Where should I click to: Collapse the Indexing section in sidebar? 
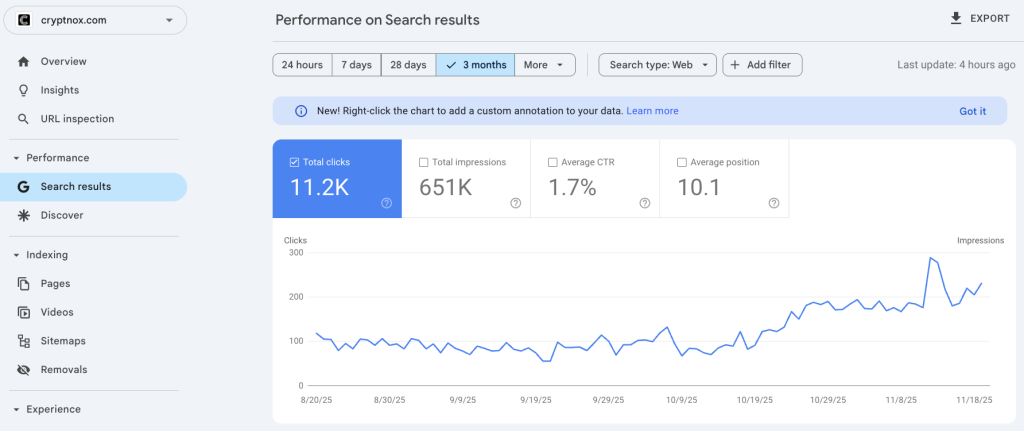(x=17, y=255)
